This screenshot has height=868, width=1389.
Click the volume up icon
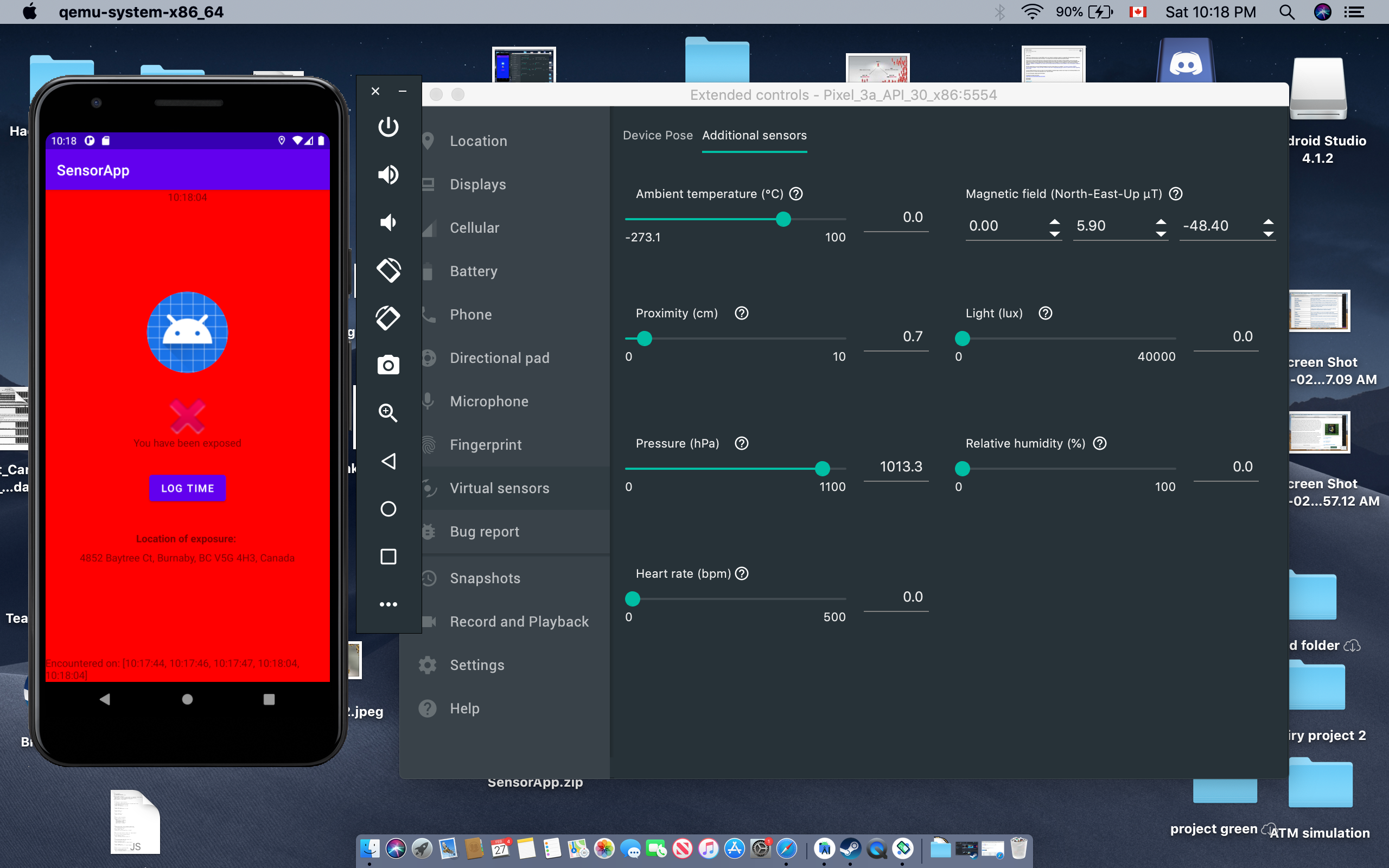click(x=388, y=175)
